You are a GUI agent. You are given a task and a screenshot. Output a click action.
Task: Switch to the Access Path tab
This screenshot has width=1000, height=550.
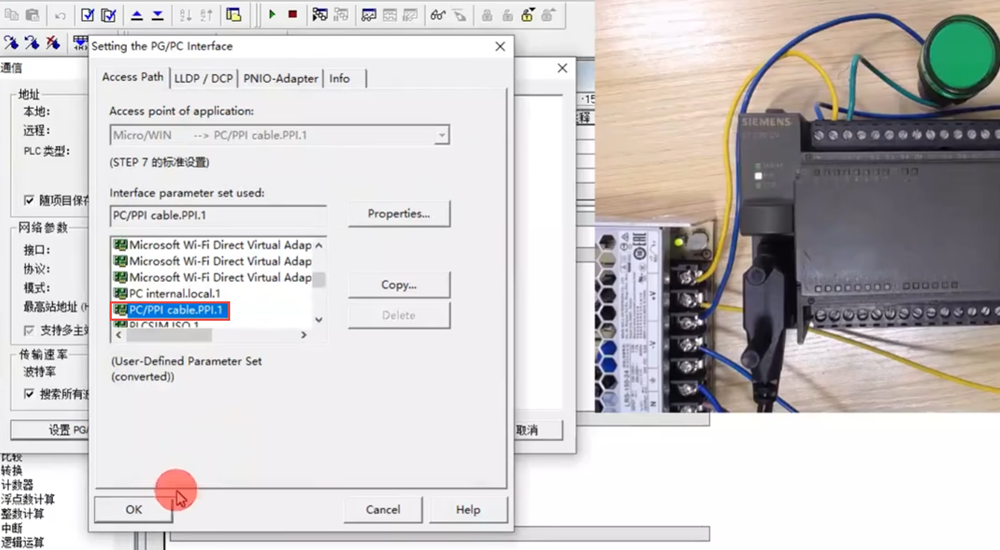click(133, 77)
